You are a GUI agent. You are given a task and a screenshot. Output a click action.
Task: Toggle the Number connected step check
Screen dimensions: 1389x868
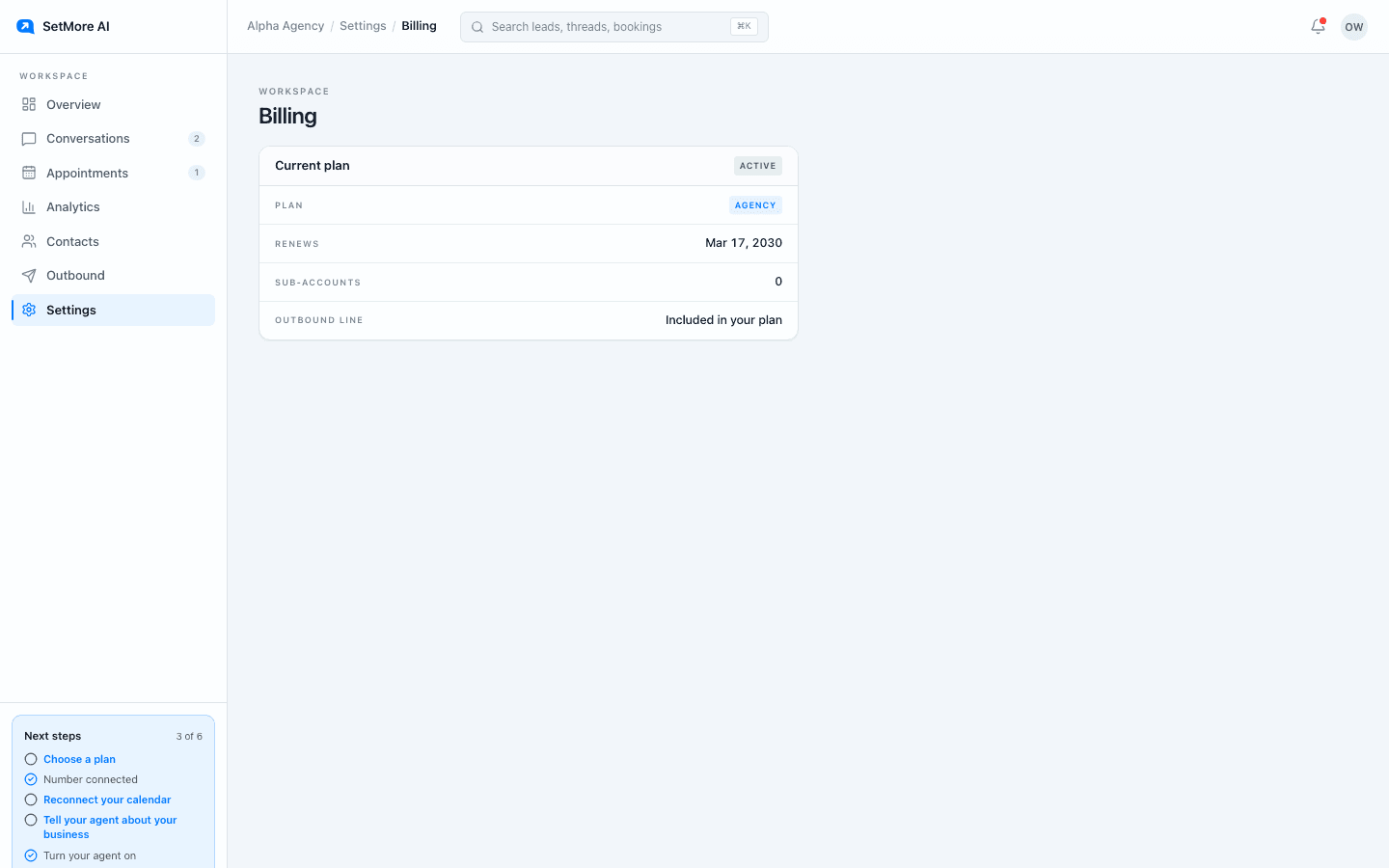point(31,779)
